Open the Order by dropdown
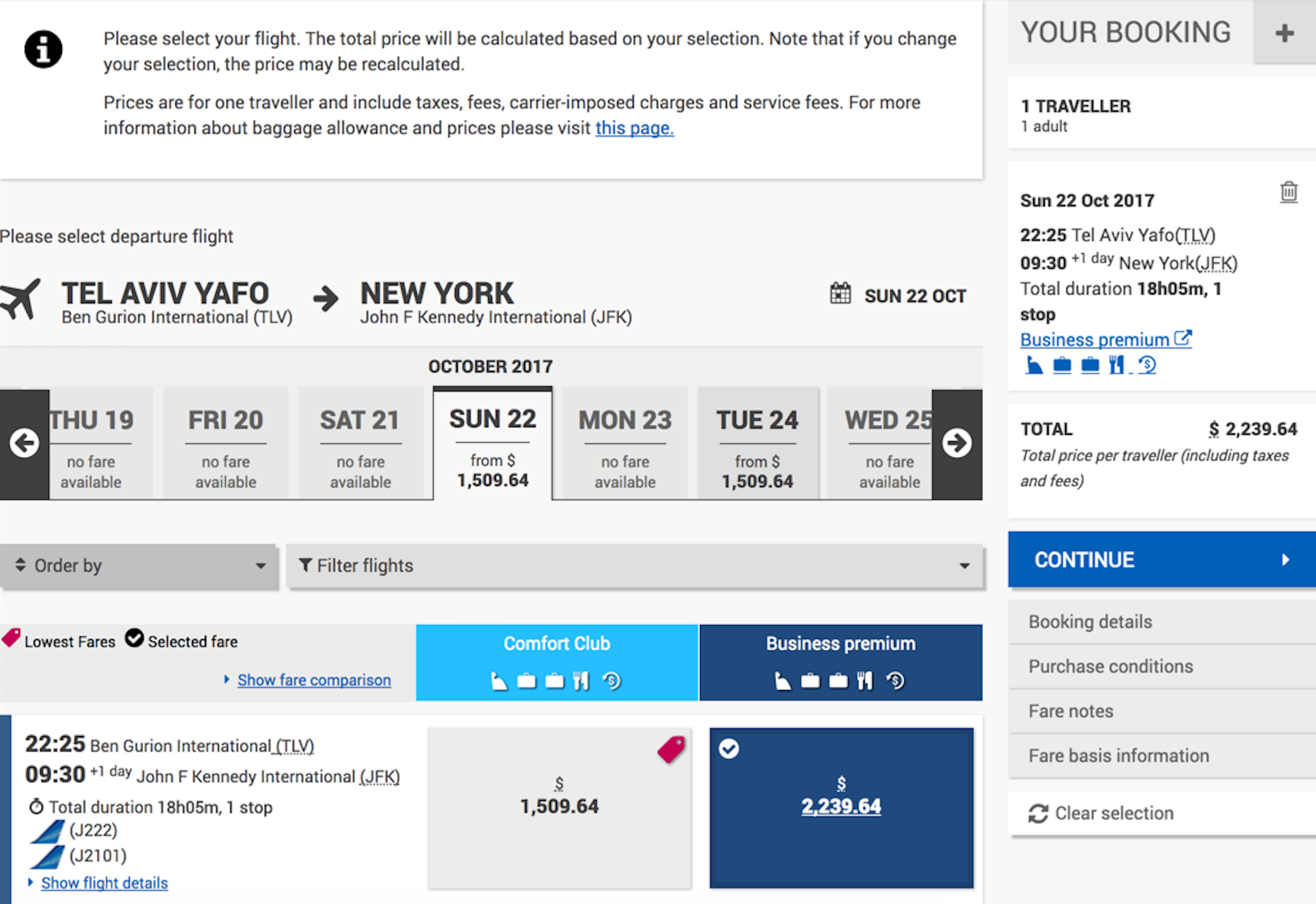 point(139,566)
